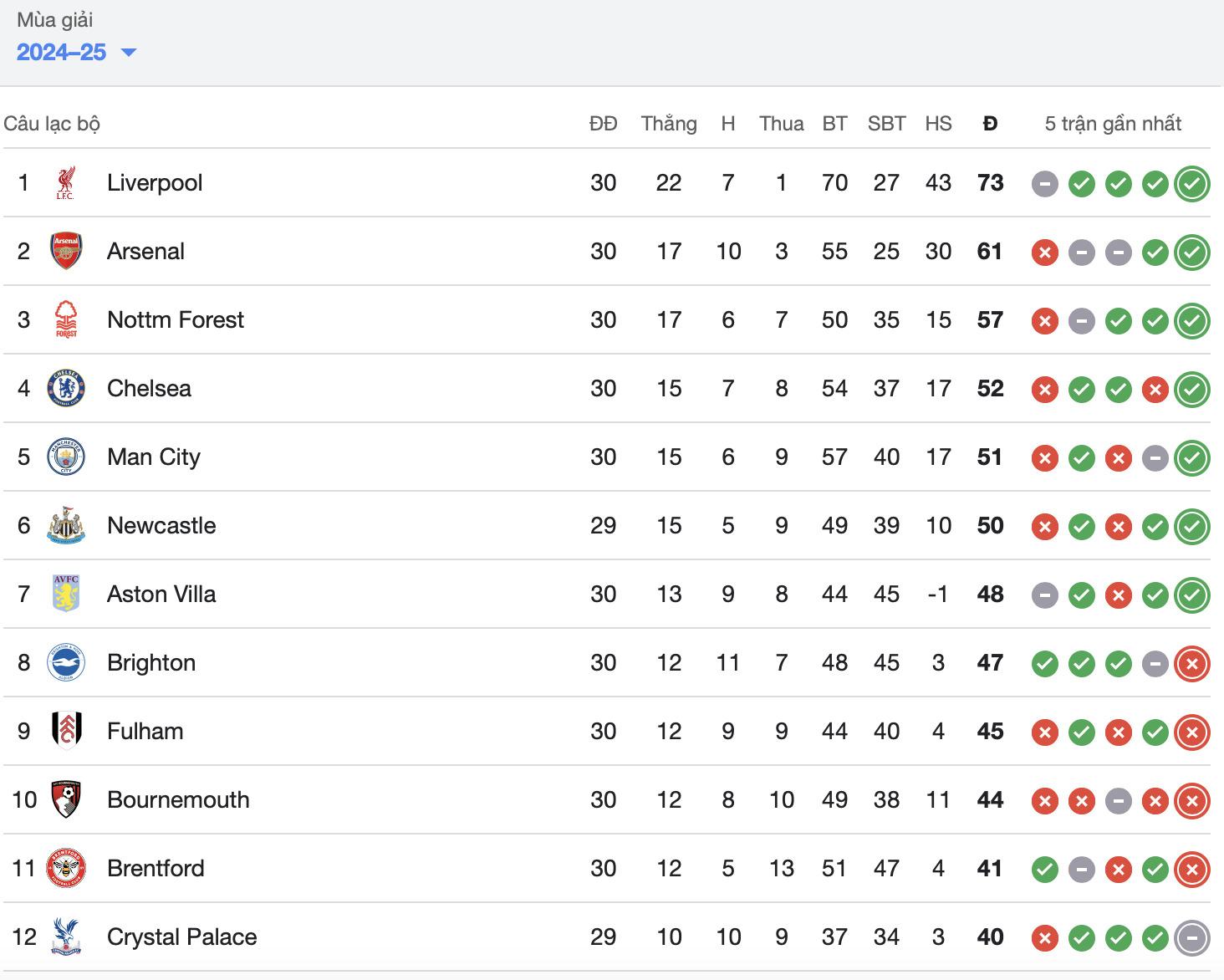Click the 'Câu lạc bộ' column header

[52, 124]
